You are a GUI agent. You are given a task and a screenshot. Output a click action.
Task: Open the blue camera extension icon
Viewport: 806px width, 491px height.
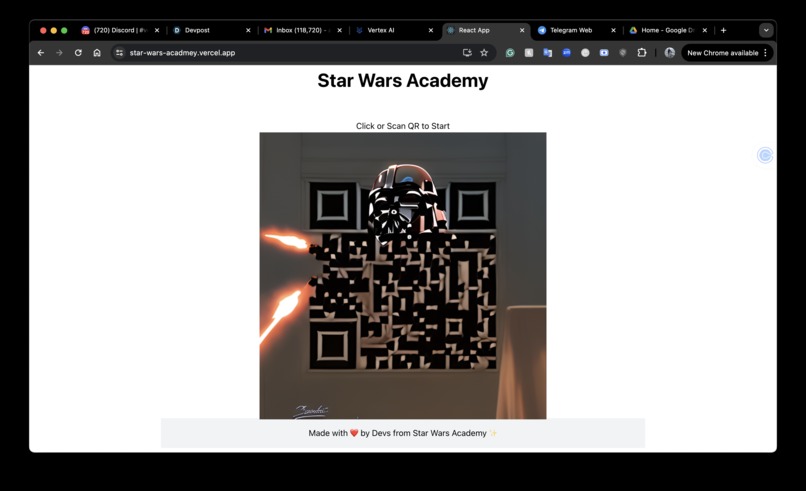pos(604,52)
